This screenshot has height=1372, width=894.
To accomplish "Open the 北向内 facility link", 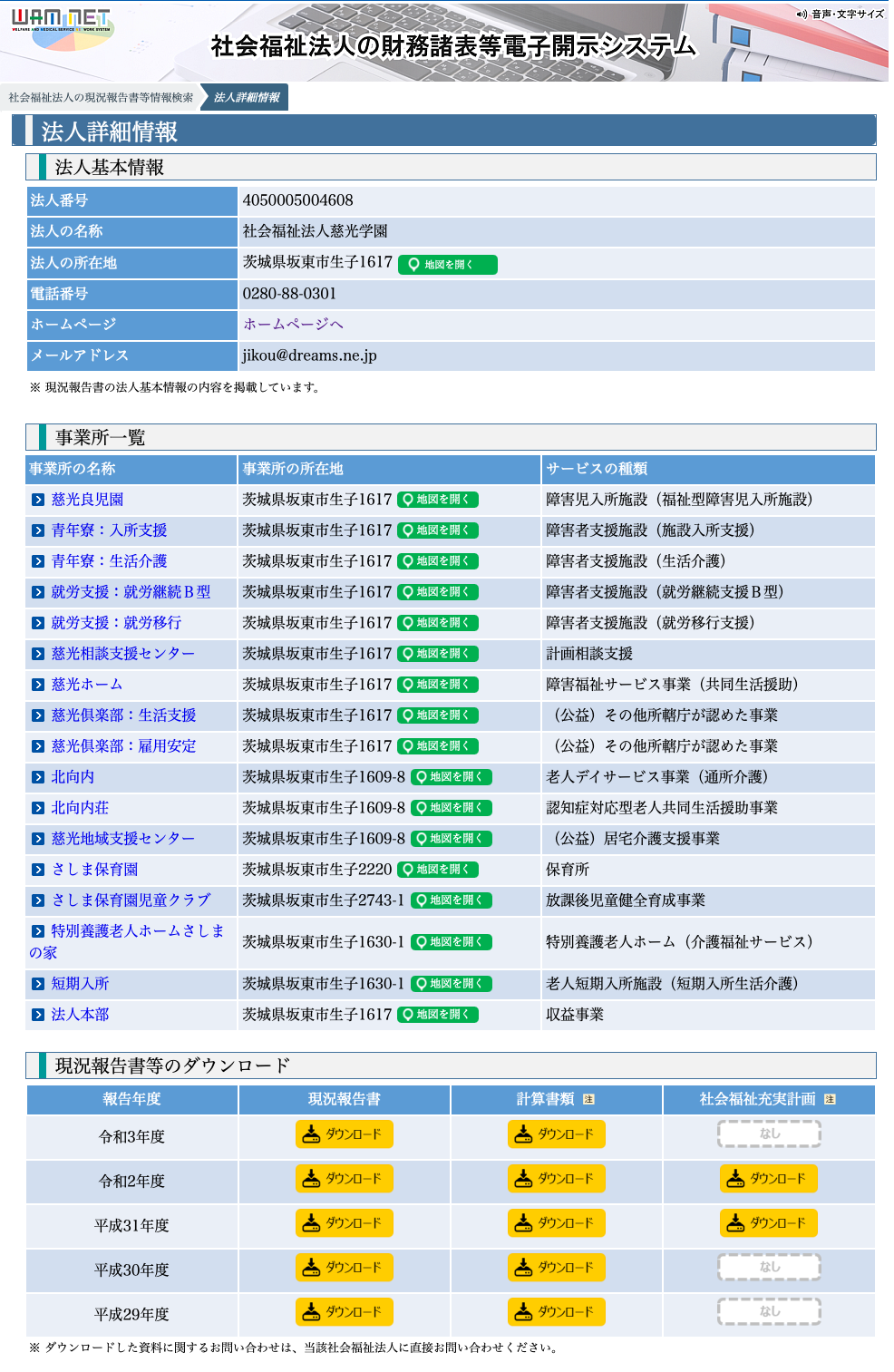I will [73, 777].
